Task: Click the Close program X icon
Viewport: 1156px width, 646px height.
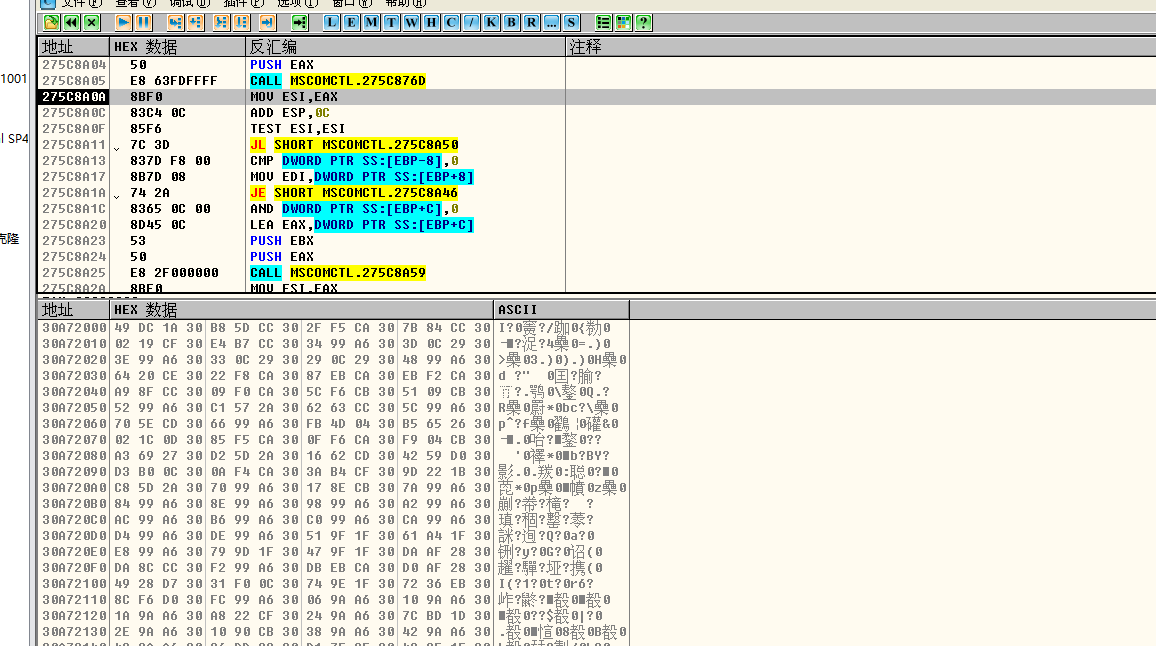Action: point(92,22)
